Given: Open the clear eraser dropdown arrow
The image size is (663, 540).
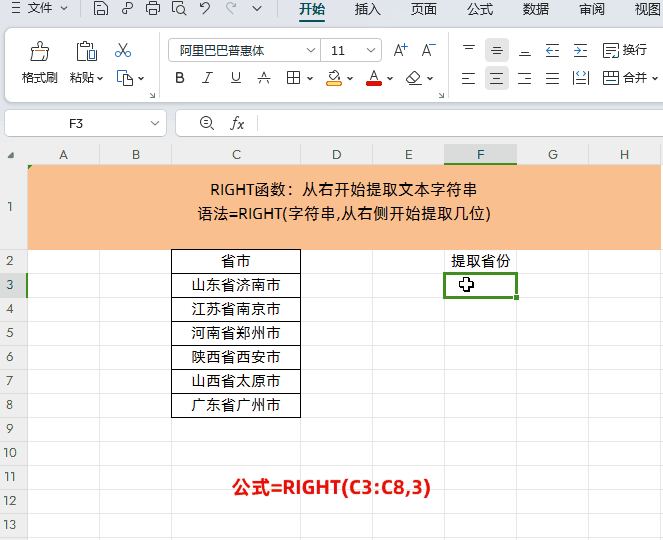Looking at the screenshot, I should pos(430,78).
